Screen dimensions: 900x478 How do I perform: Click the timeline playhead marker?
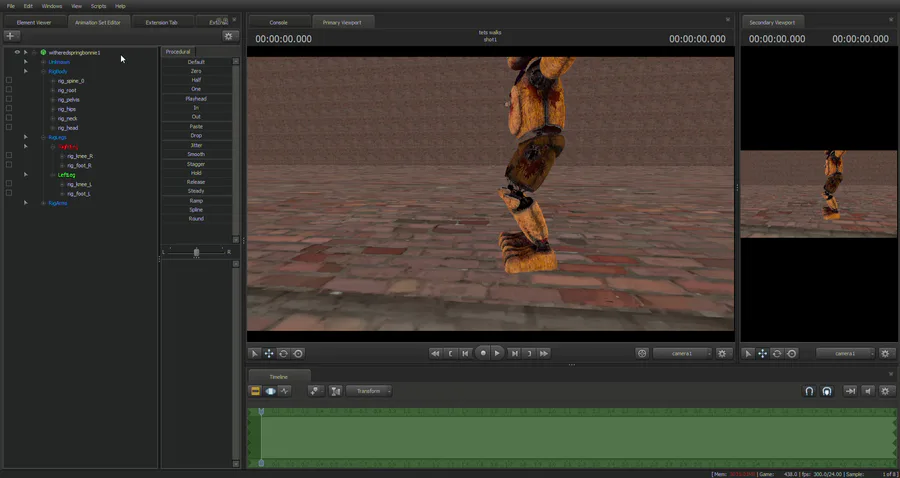261,412
